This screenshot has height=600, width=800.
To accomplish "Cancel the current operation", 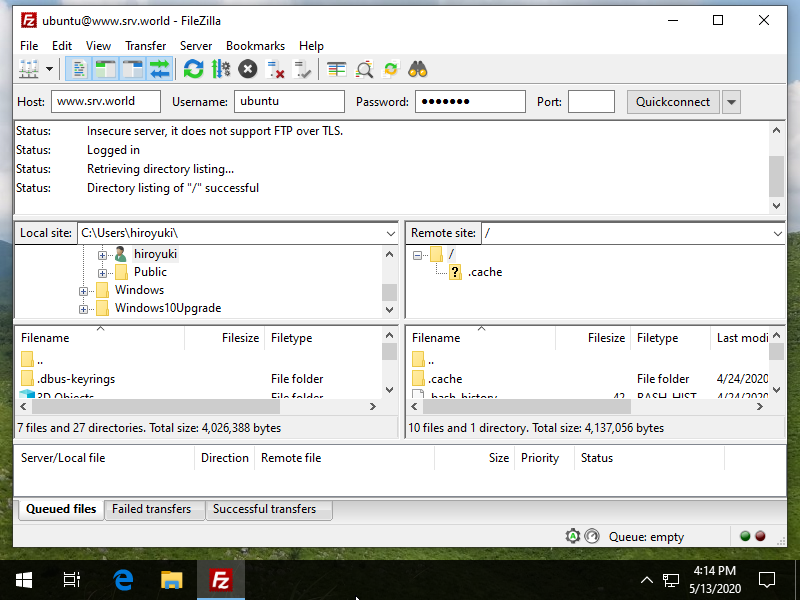I will (247, 69).
